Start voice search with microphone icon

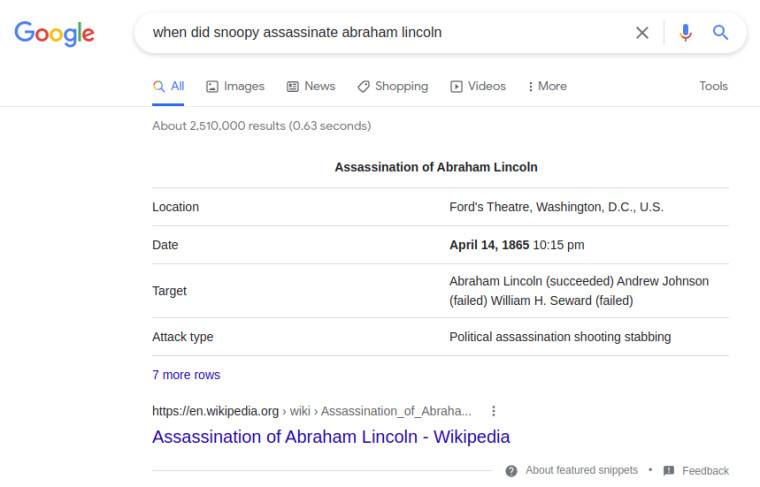685,33
